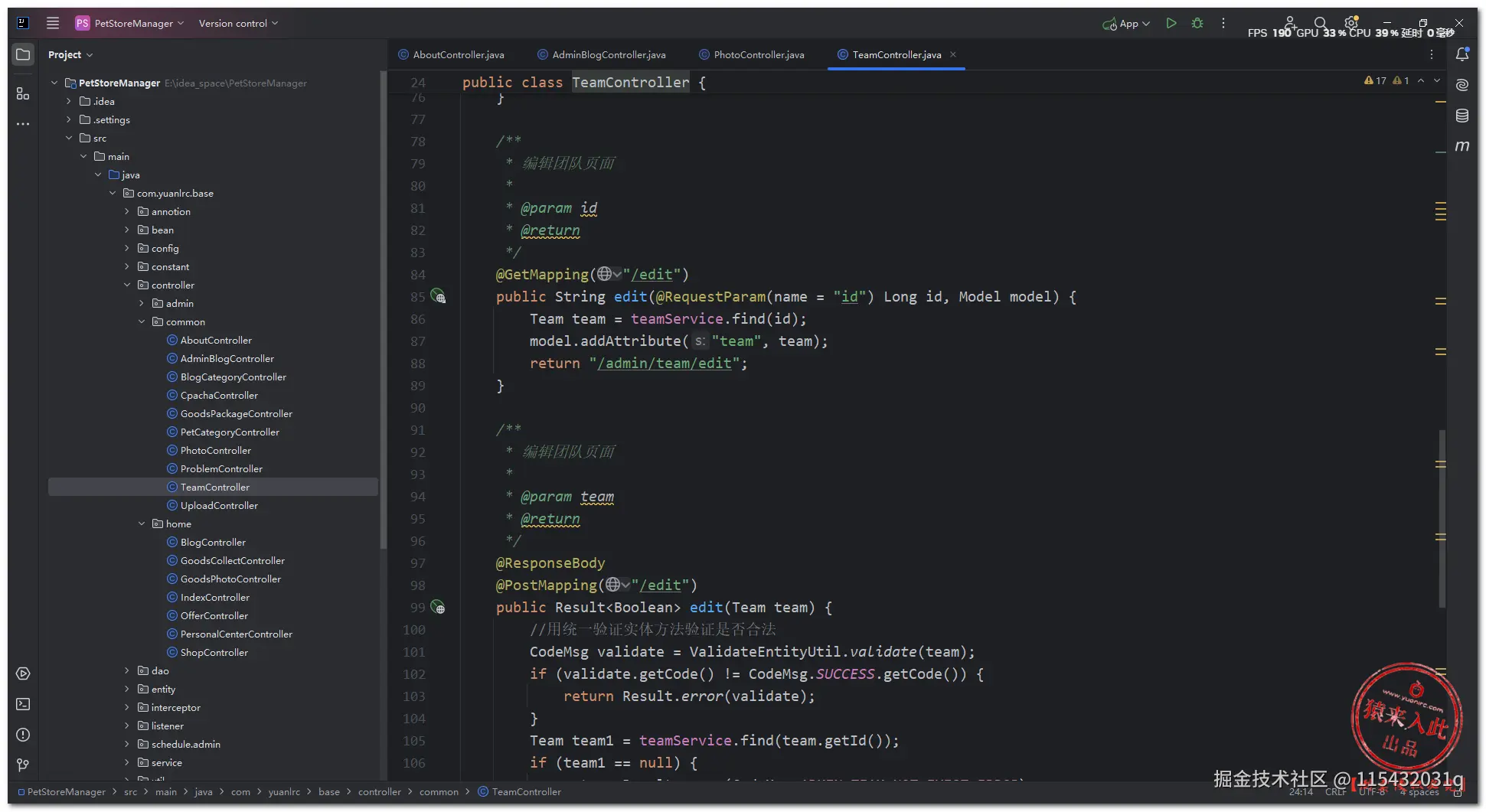Toggle the Project tool window icon
The height and width of the screenshot is (812, 1486).
(x=23, y=54)
